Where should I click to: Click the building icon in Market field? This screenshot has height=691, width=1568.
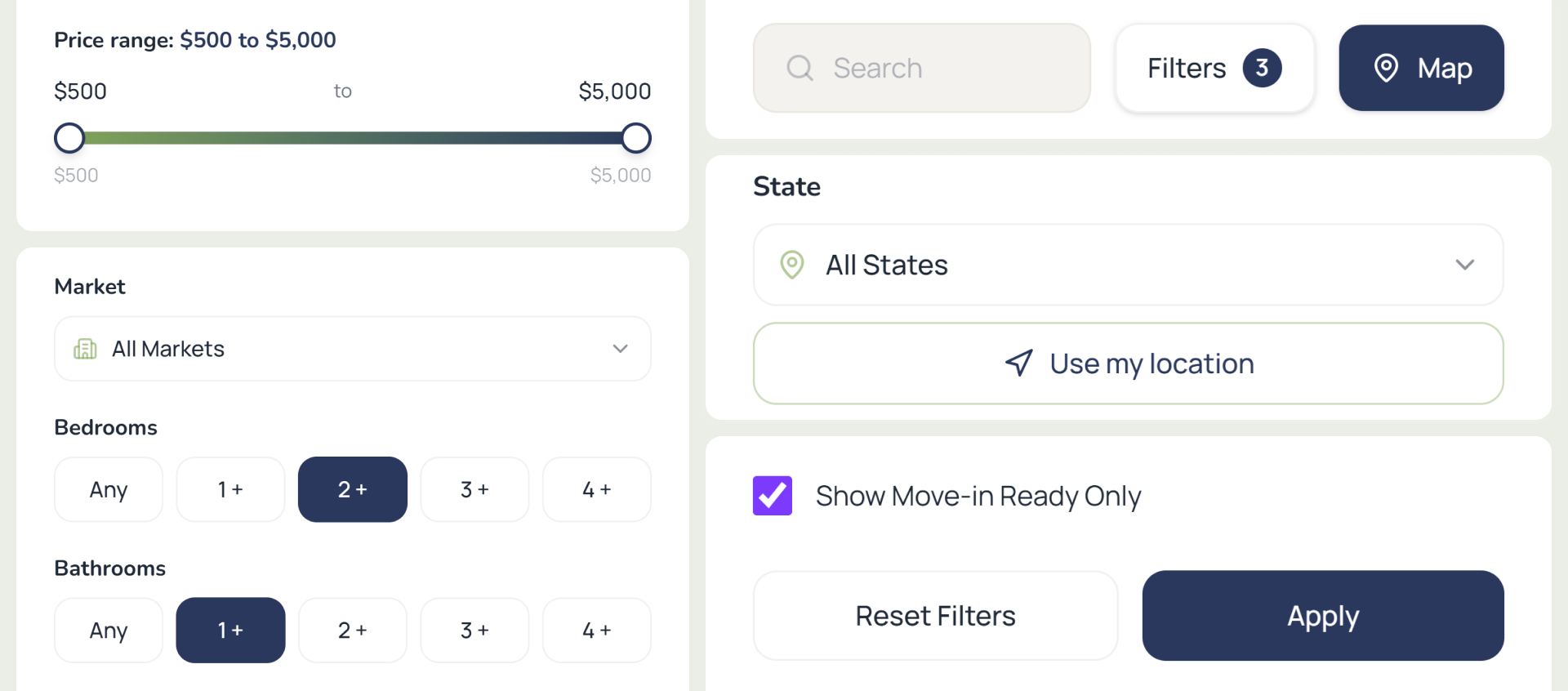click(85, 349)
